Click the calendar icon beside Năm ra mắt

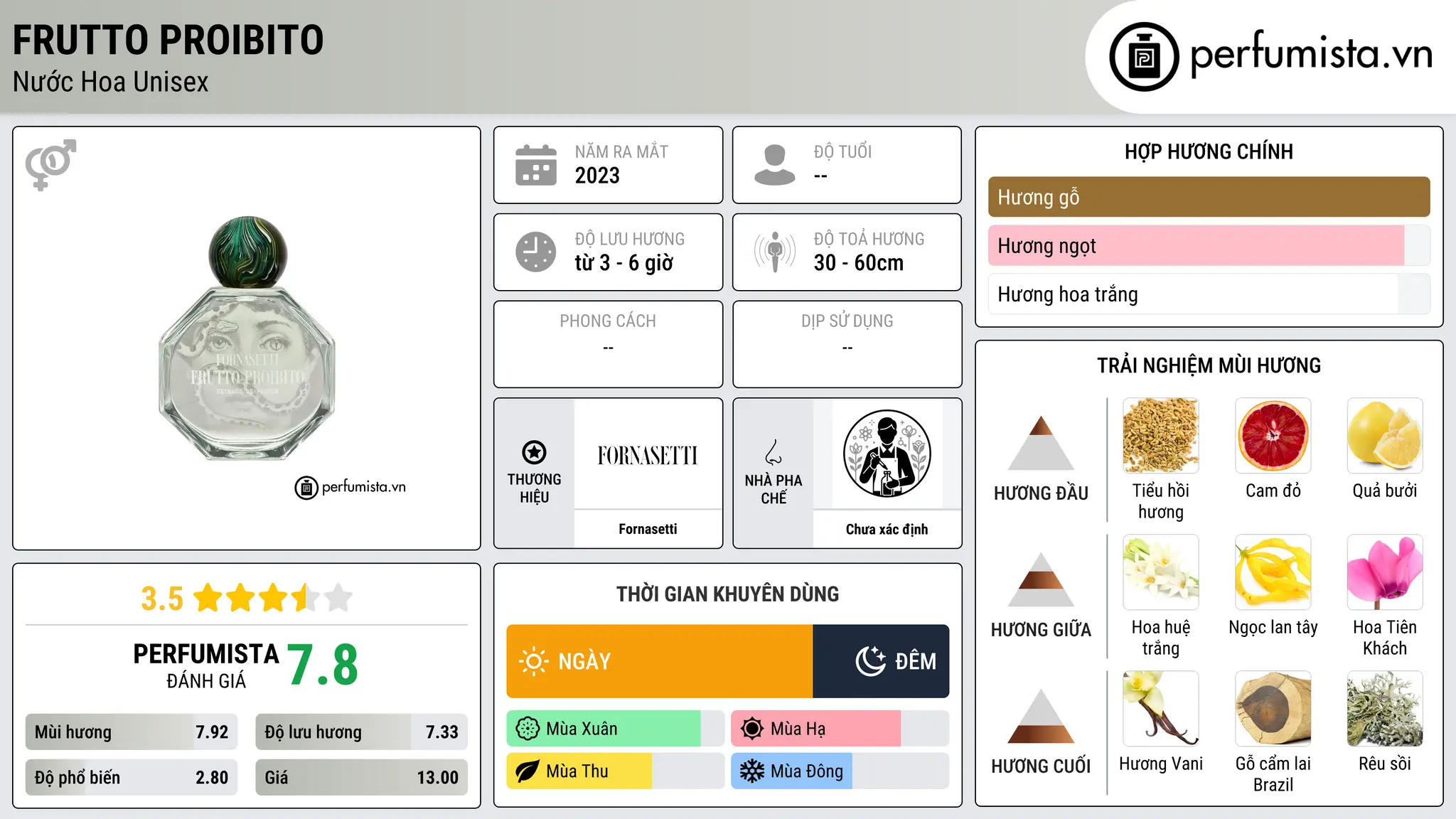536,165
